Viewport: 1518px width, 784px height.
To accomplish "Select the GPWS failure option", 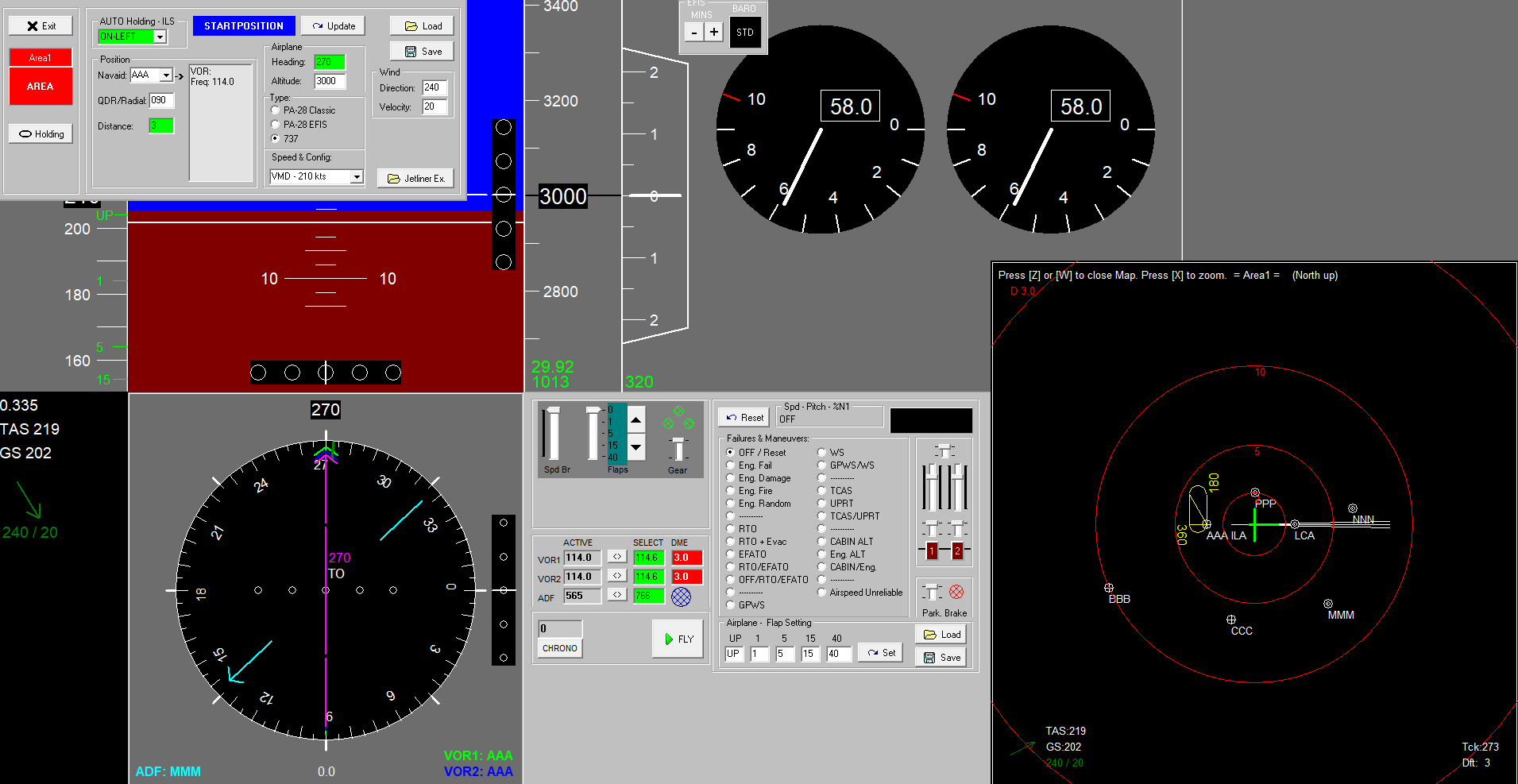I will [x=745, y=605].
